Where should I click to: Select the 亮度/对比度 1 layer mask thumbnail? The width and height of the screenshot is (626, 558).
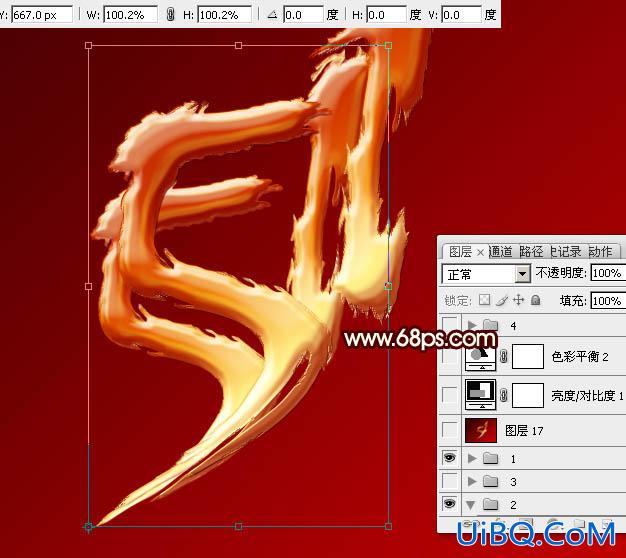(527, 395)
